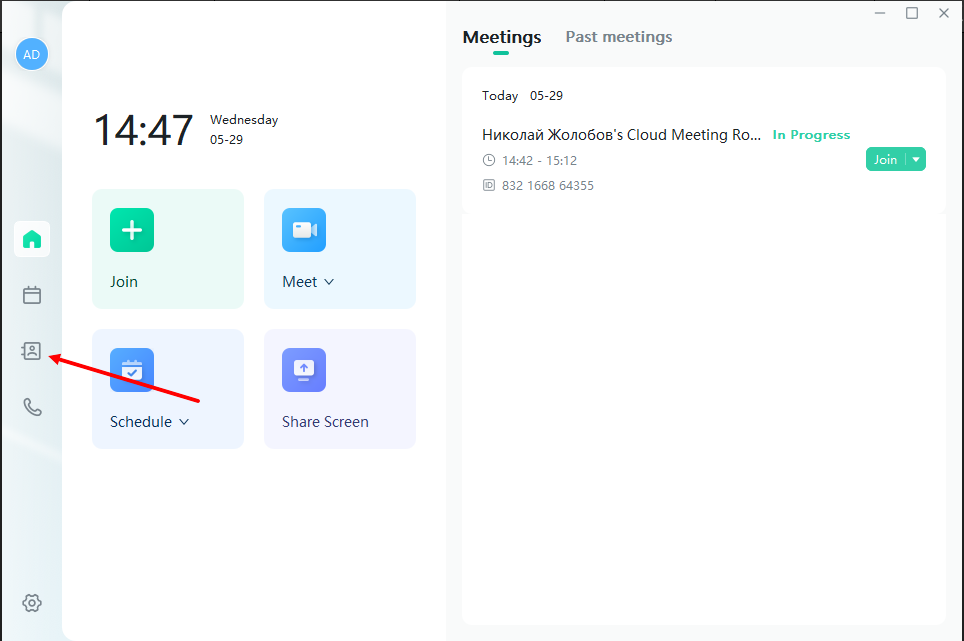This screenshot has height=641, width=964.
Task: Click the 14:47 clock display
Action: pos(143,130)
